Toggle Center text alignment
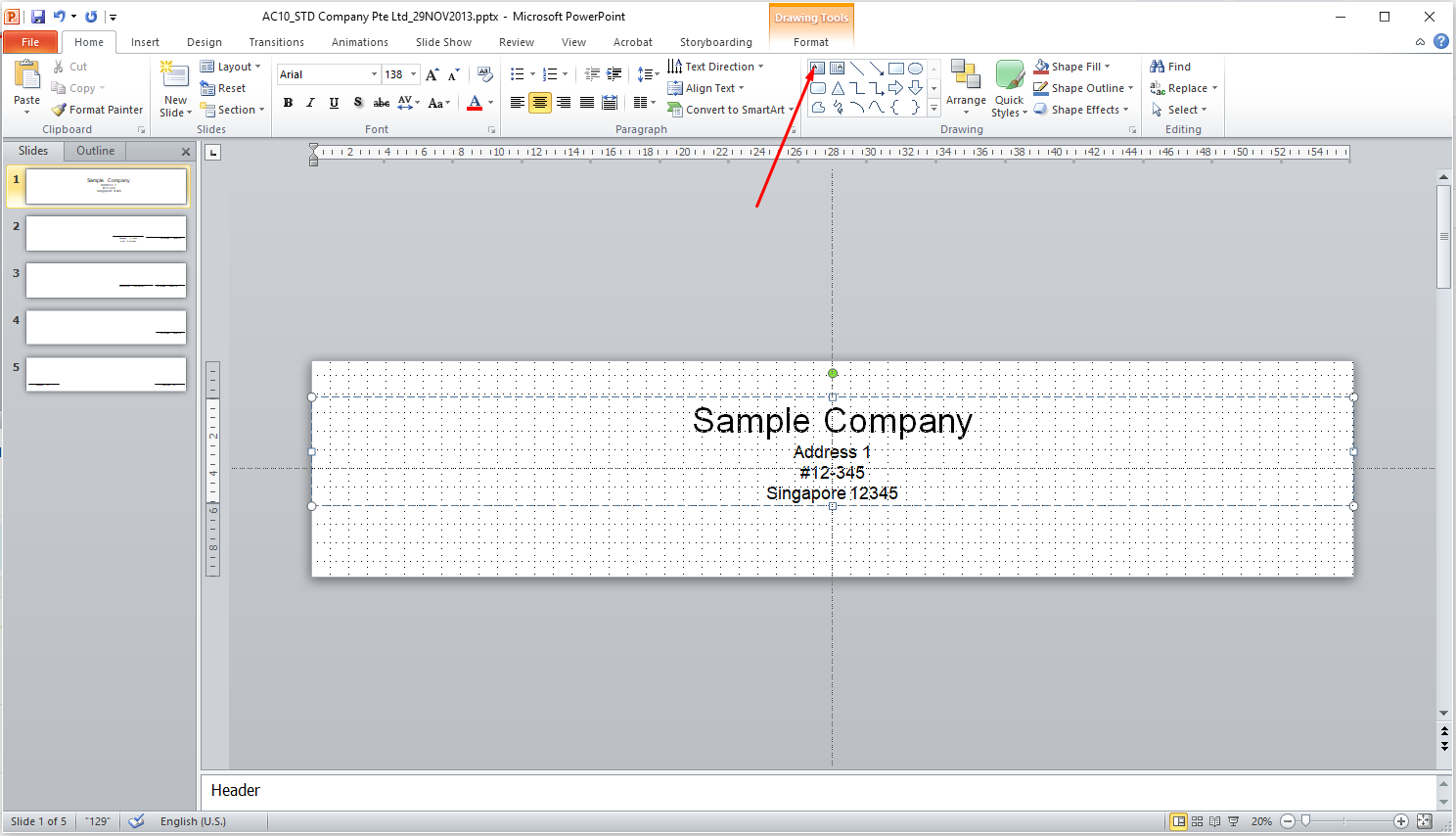The image size is (1456, 836). click(540, 103)
